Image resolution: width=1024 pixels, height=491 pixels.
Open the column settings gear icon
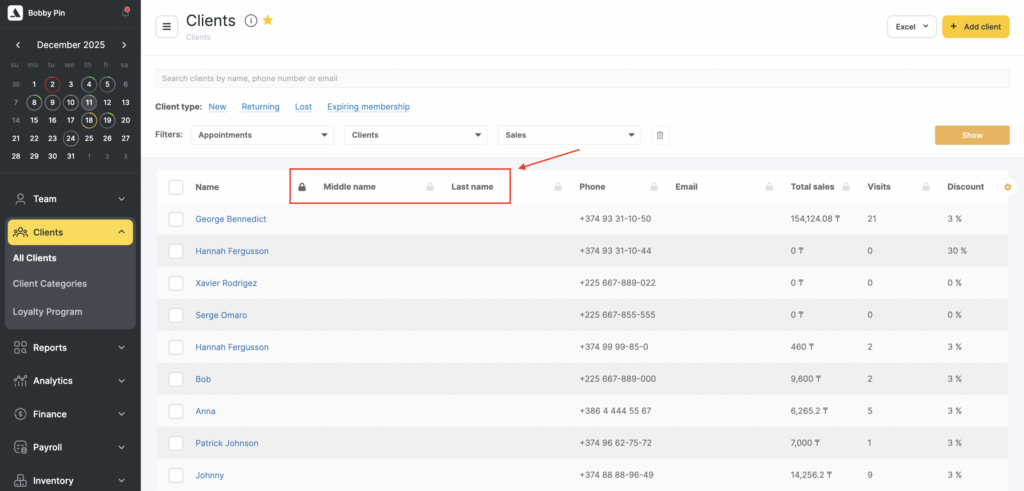tap(1007, 187)
